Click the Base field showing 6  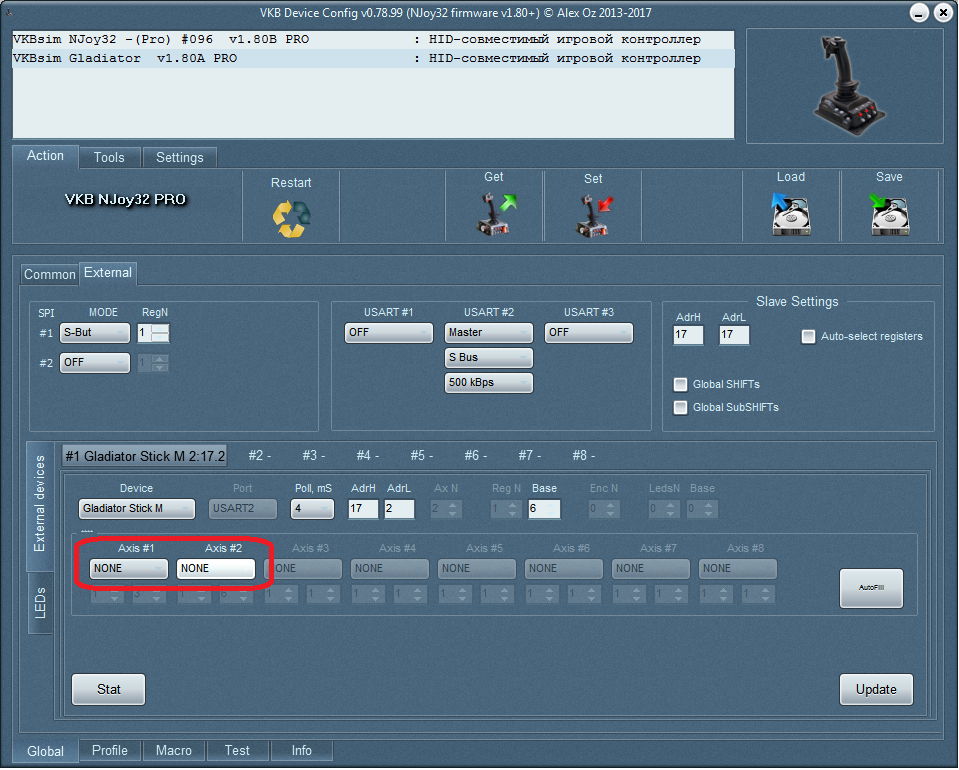click(544, 509)
